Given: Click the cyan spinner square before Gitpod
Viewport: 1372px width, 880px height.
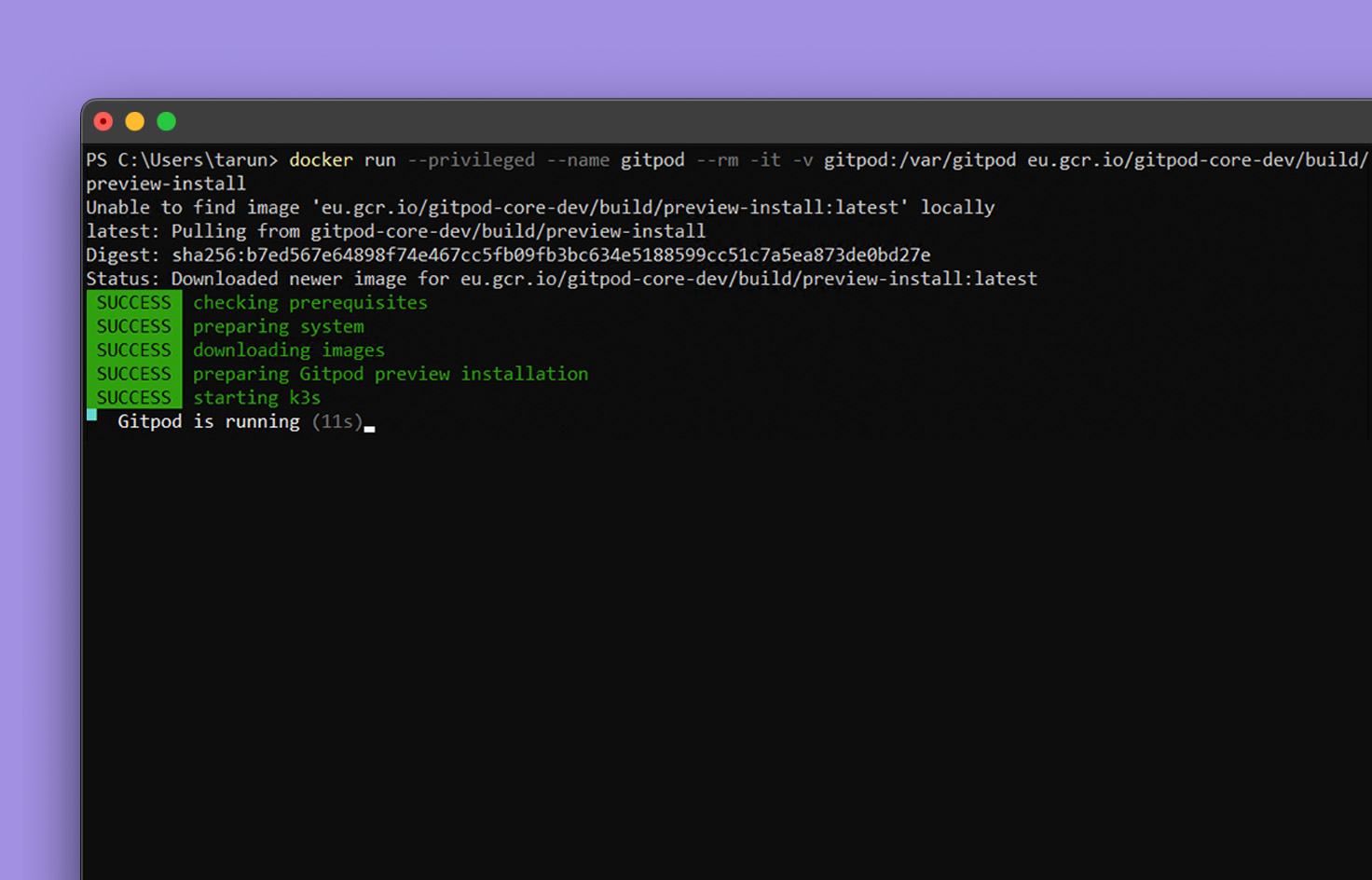Looking at the screenshot, I should (92, 415).
